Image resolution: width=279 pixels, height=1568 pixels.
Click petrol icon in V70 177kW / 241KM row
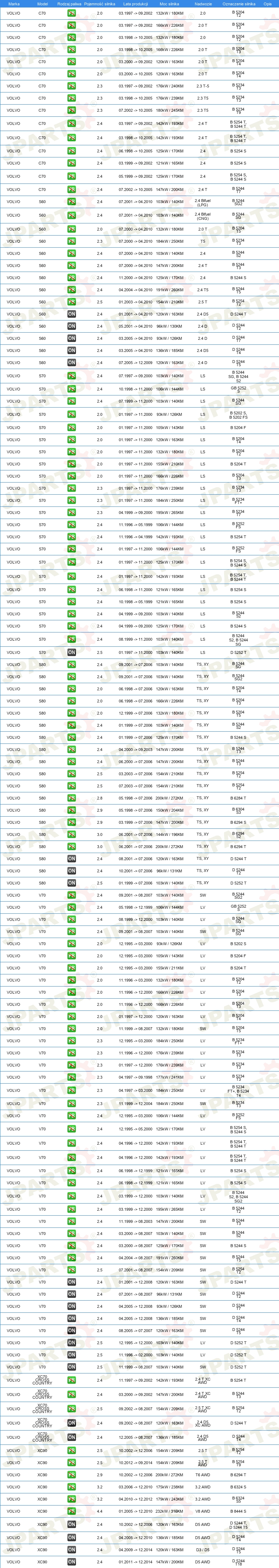pos(71,1077)
